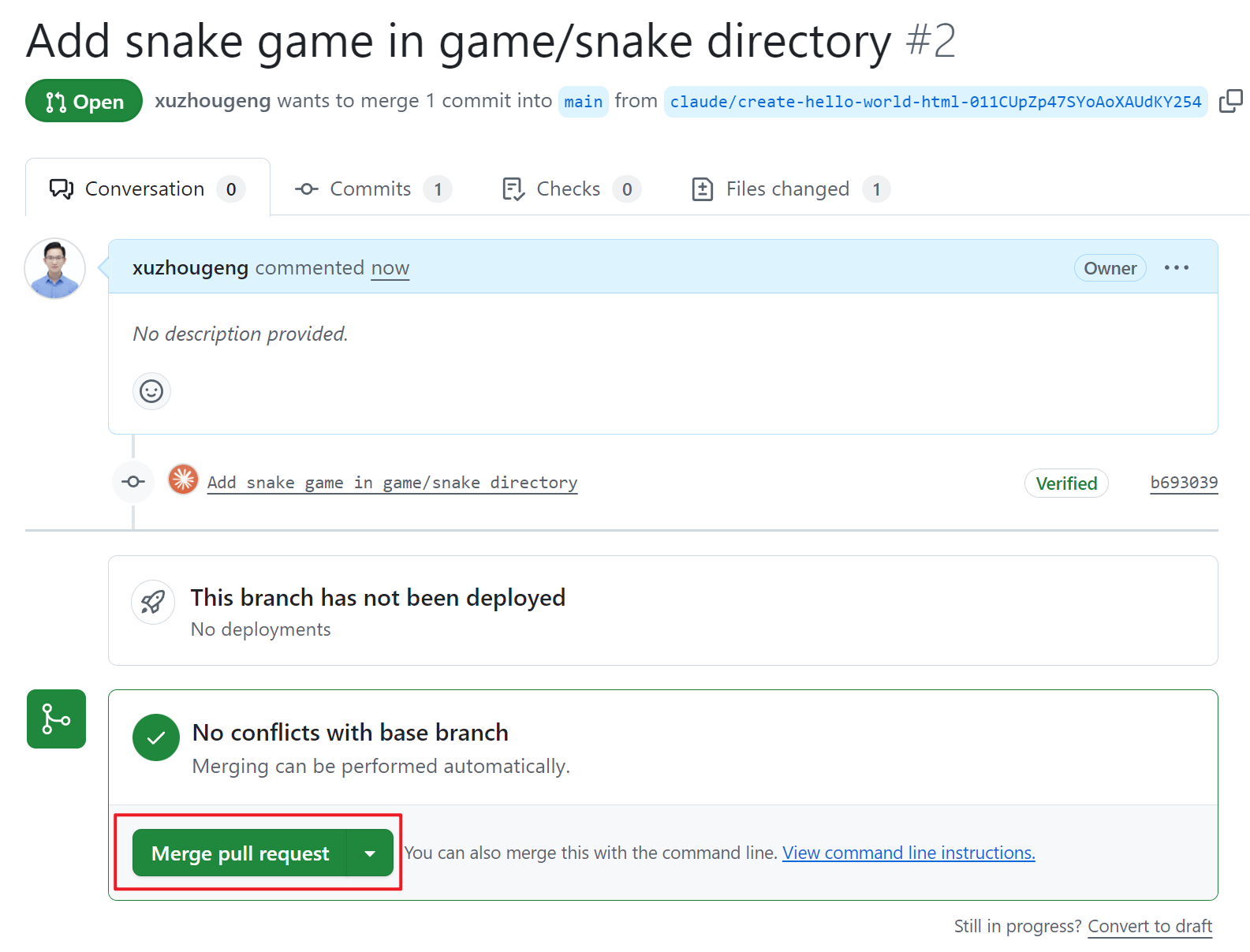Image resolution: width=1250 pixels, height=952 pixels.
Task: Click the Verified signature badge
Action: 1066,483
